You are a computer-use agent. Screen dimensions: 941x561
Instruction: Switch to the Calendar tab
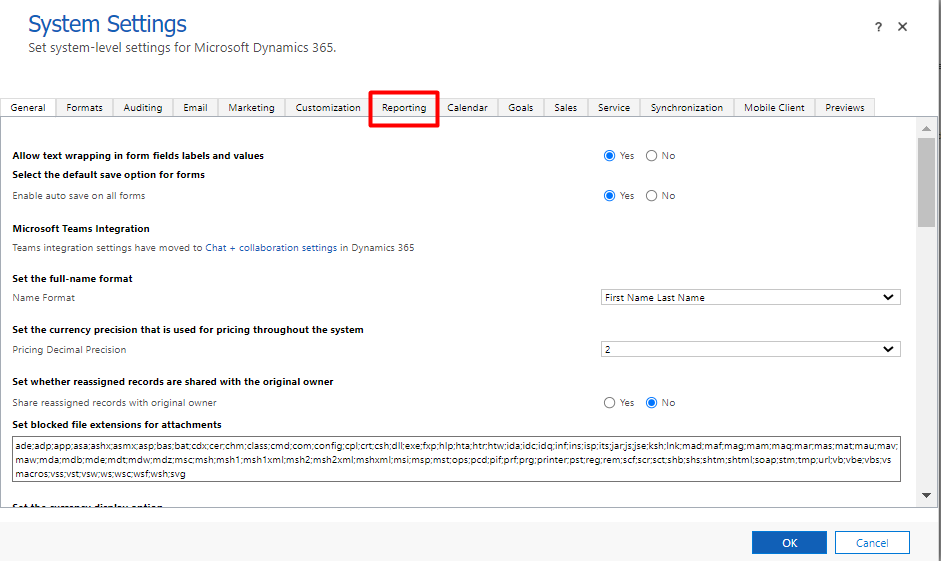click(x=467, y=107)
